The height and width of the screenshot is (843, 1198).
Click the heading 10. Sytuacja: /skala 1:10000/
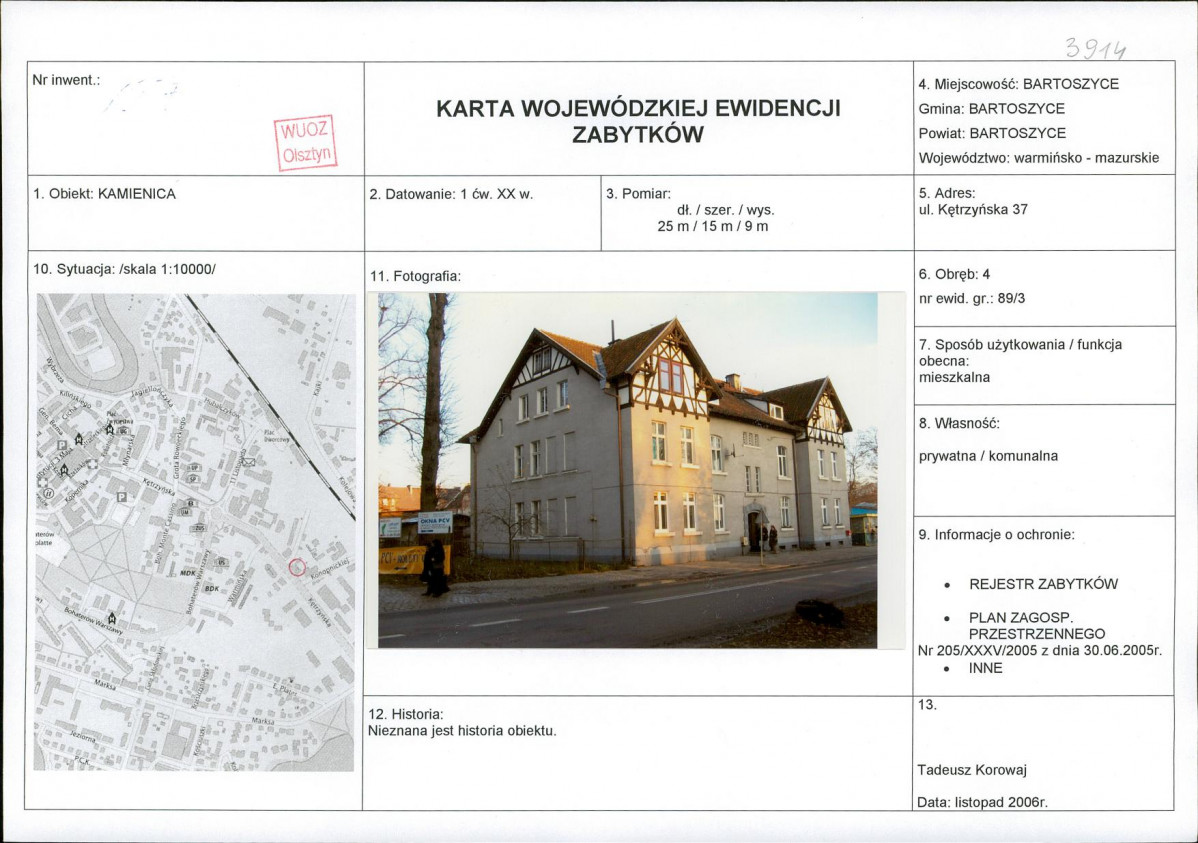124,269
